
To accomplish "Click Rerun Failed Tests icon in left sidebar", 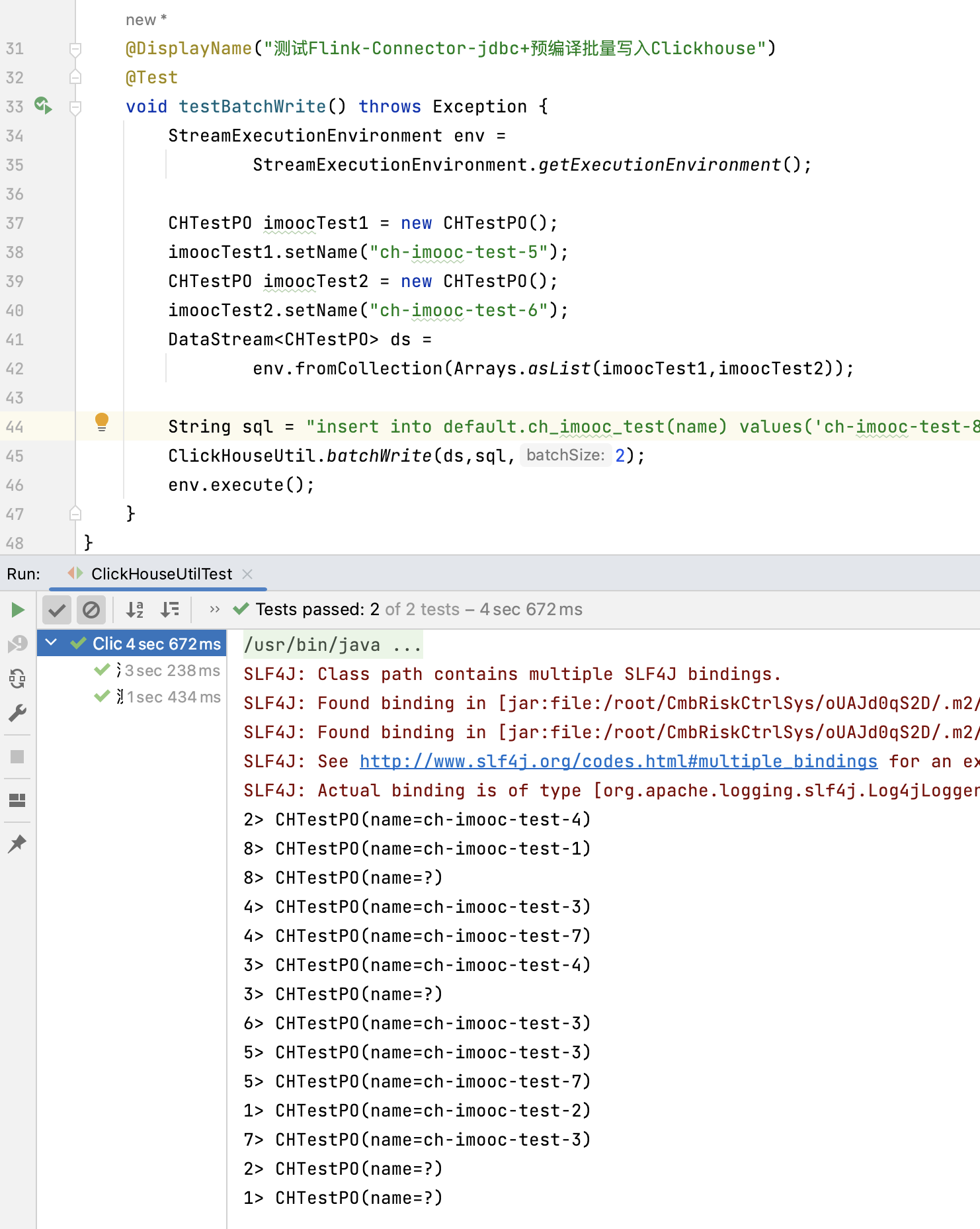I will 18,644.
